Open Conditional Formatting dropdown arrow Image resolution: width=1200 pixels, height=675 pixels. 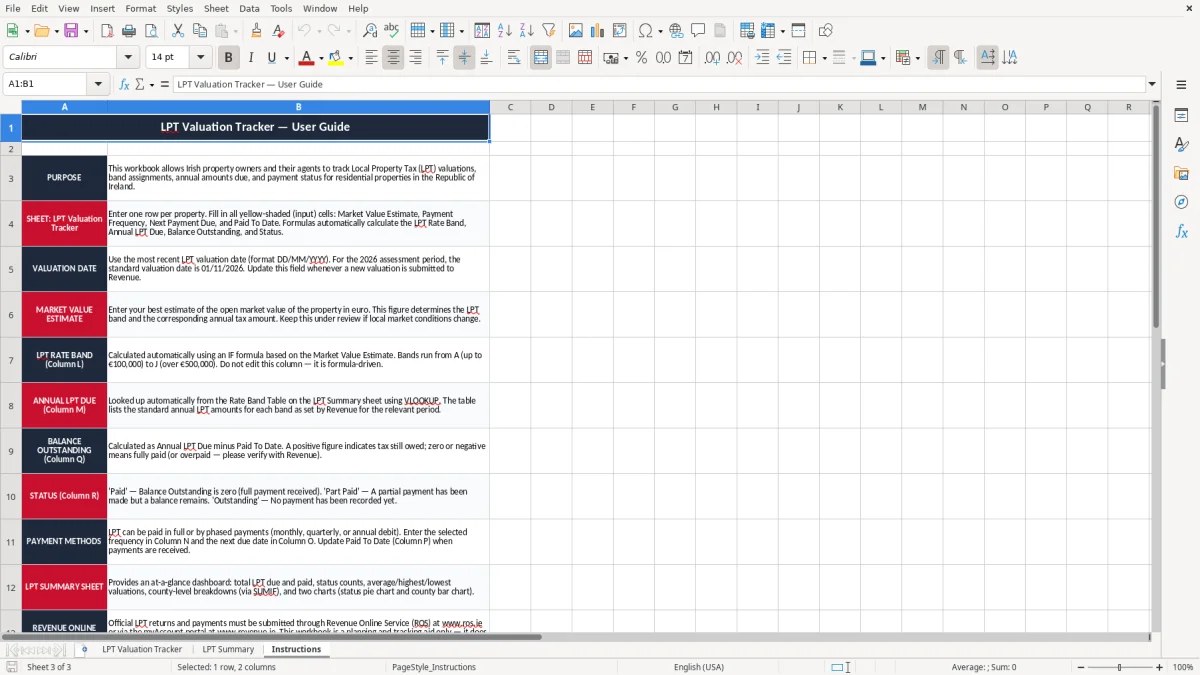coord(917,58)
